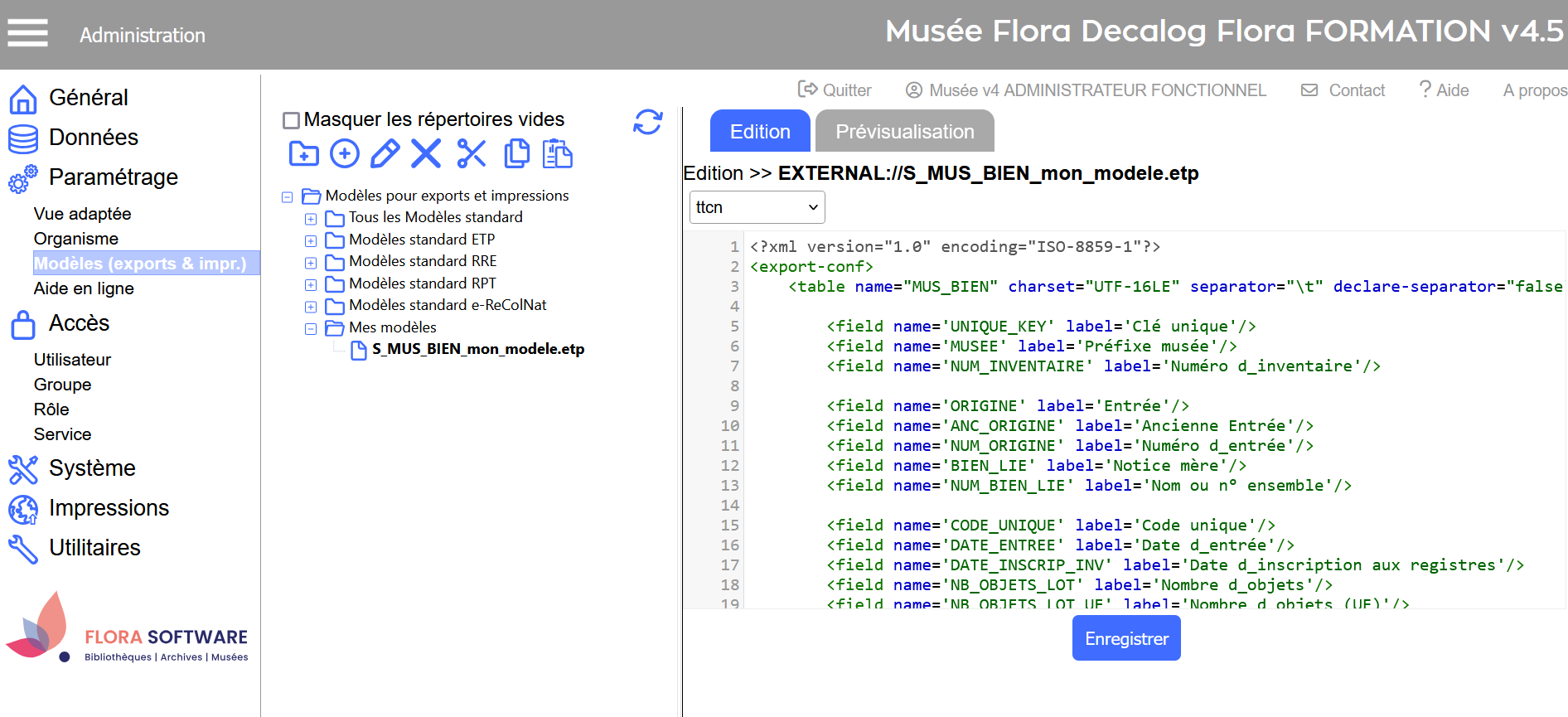
Task: Click the scissors cut icon
Action: tap(472, 154)
